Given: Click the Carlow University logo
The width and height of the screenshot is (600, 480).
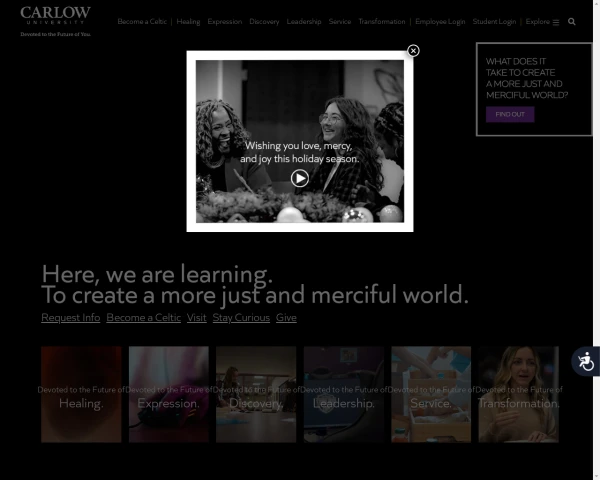Looking at the screenshot, I should 55,21.
